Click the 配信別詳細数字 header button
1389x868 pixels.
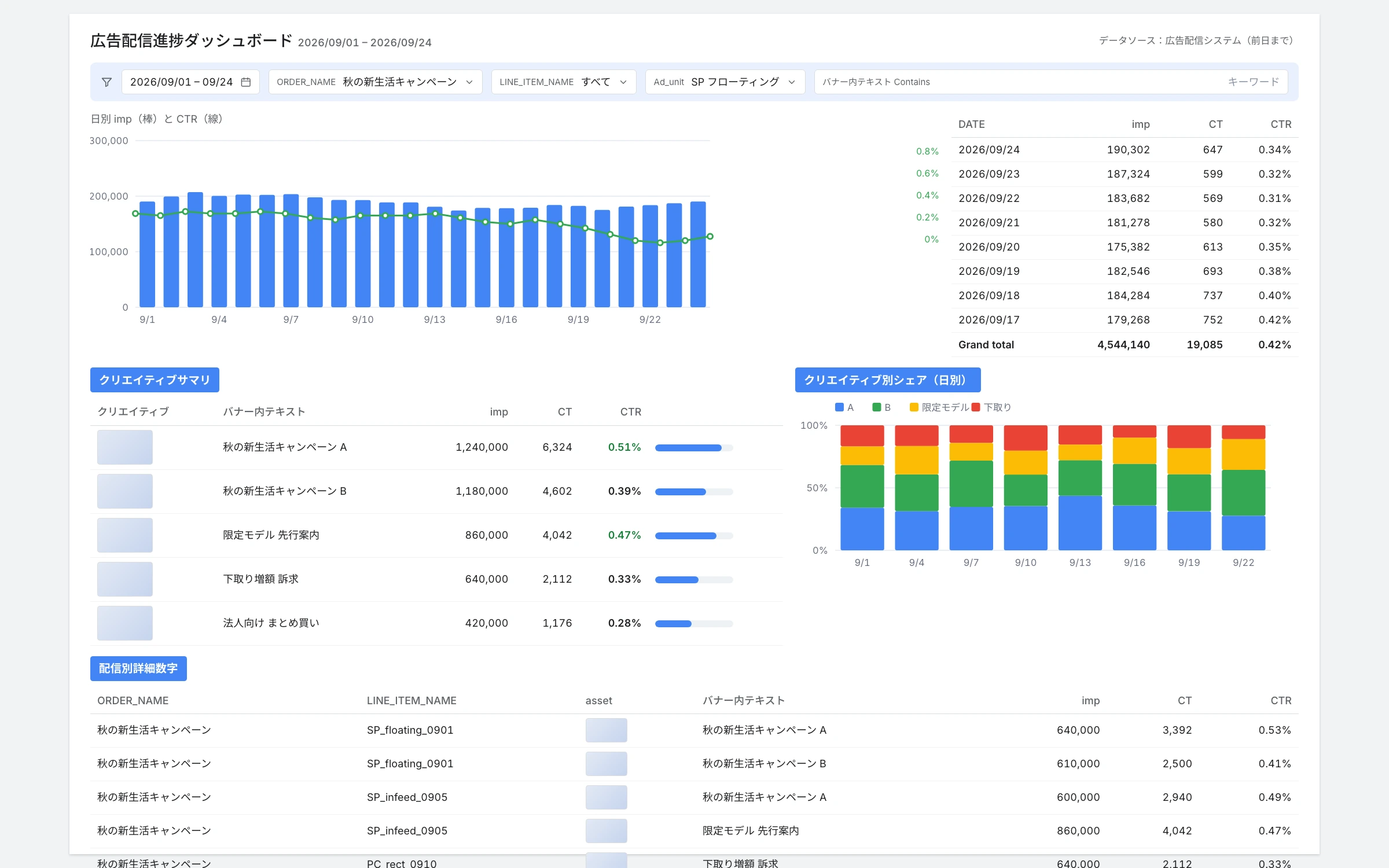138,668
